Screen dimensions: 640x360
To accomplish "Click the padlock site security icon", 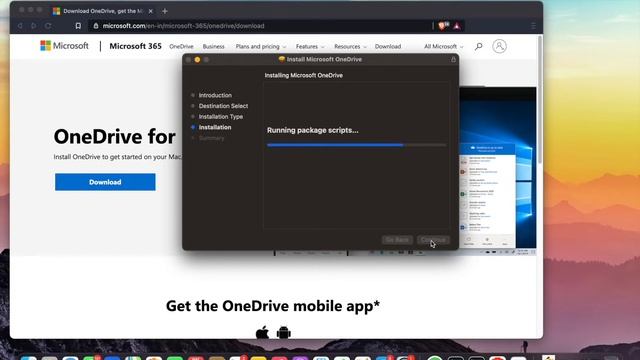I will pos(96,26).
